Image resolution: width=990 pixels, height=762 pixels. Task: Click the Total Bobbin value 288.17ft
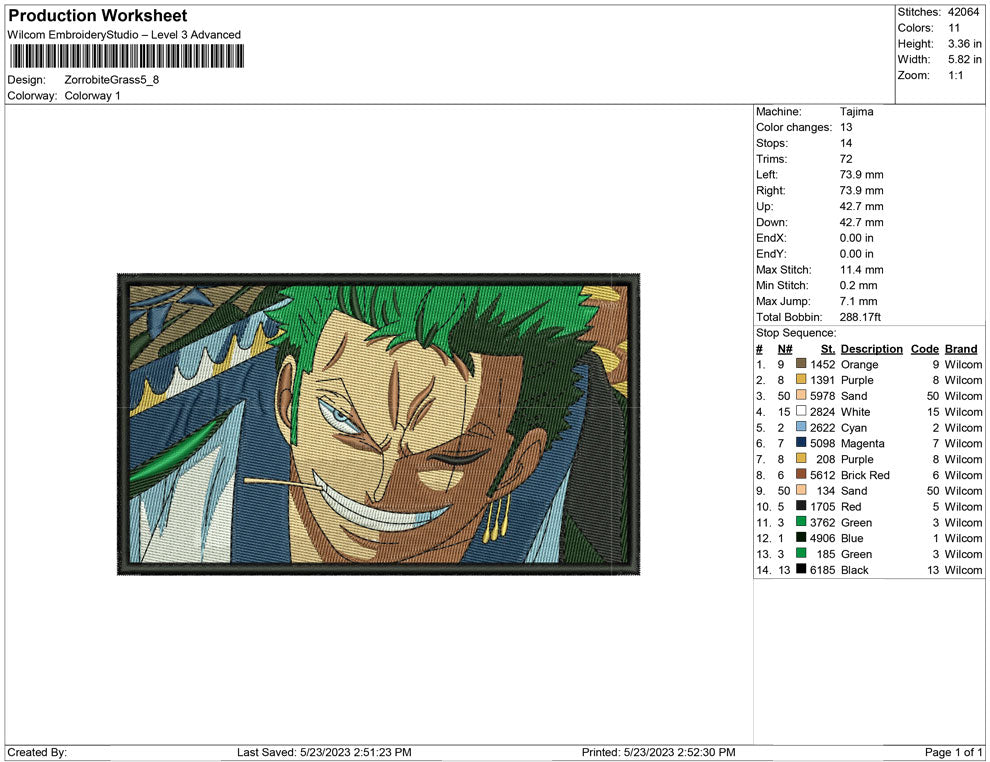[860, 317]
